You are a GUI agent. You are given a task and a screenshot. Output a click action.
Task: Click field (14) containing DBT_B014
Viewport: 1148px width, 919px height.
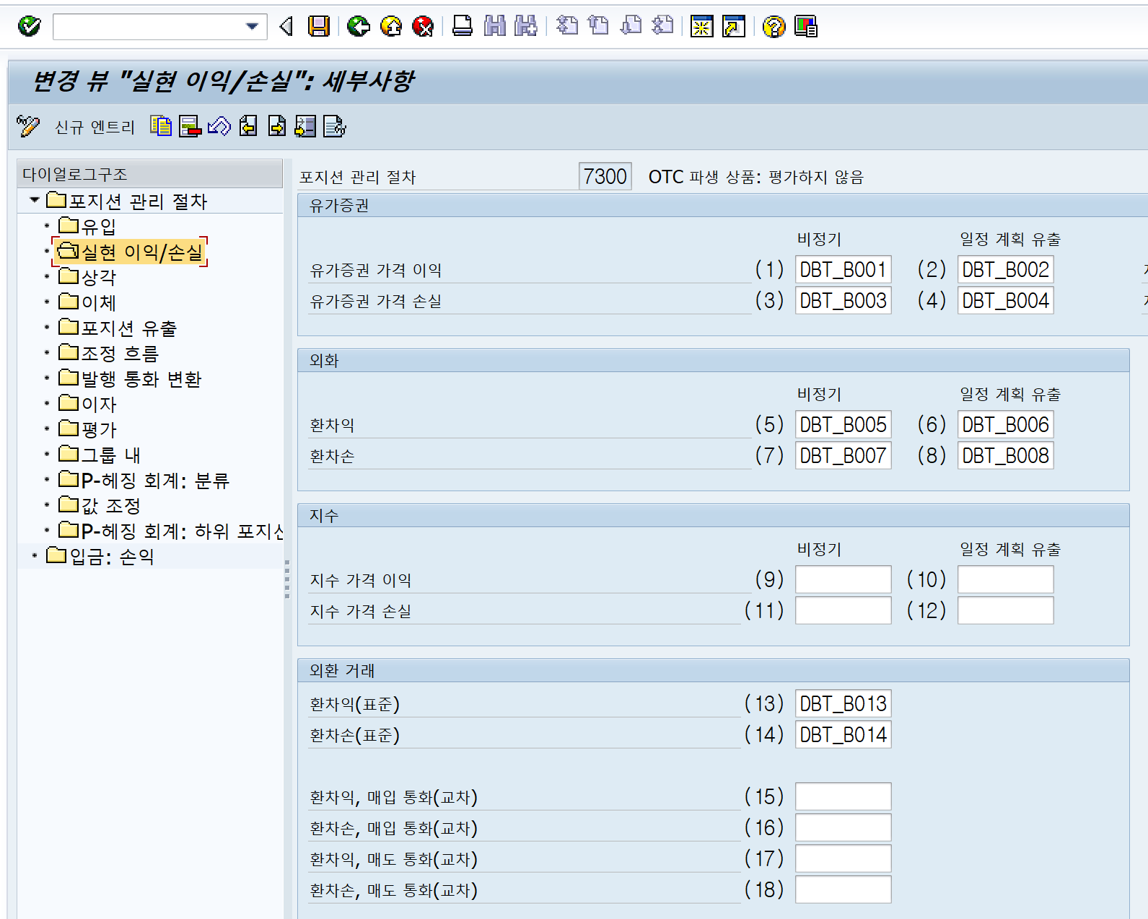click(843, 734)
